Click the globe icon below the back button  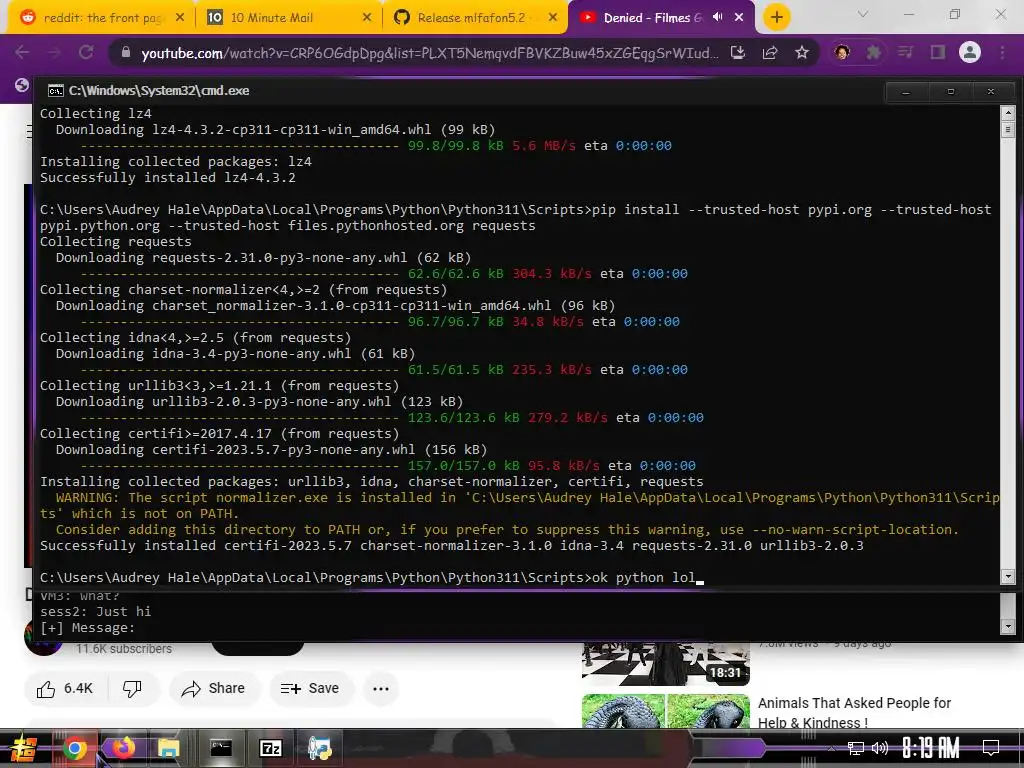pyautogui.click(x=22, y=85)
